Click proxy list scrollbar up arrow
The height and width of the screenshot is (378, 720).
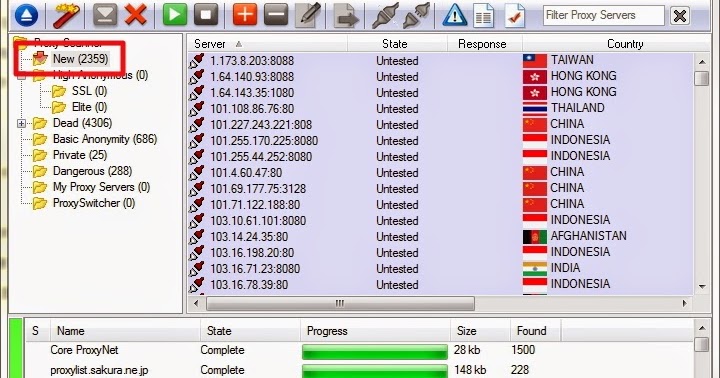(x=702, y=62)
